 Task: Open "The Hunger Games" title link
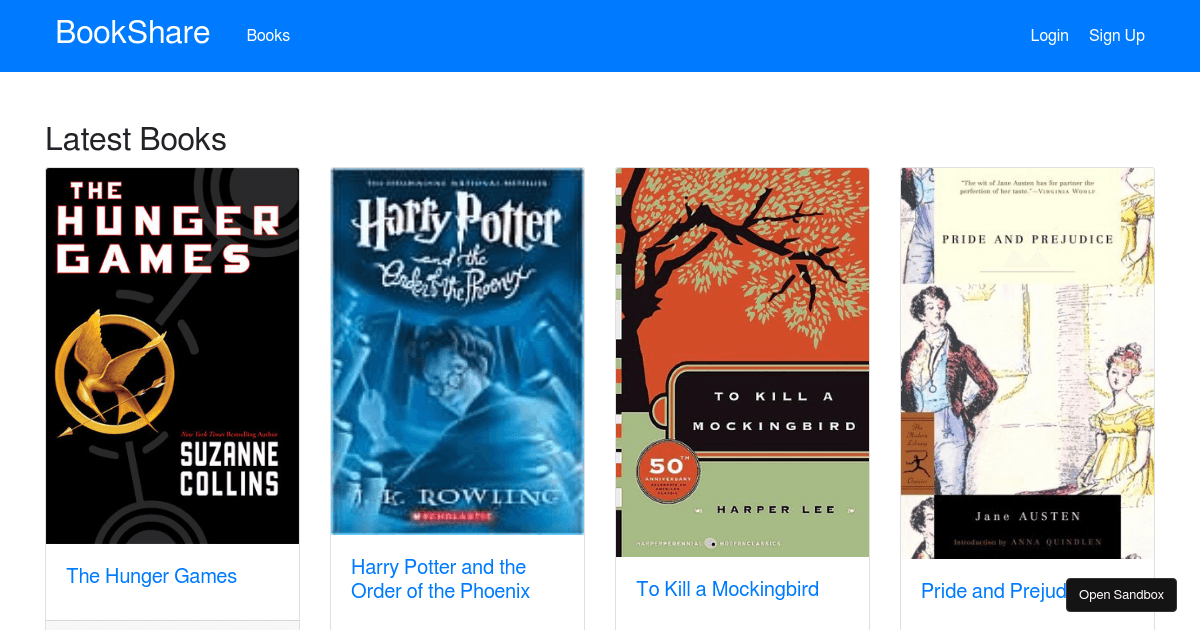coord(151,576)
